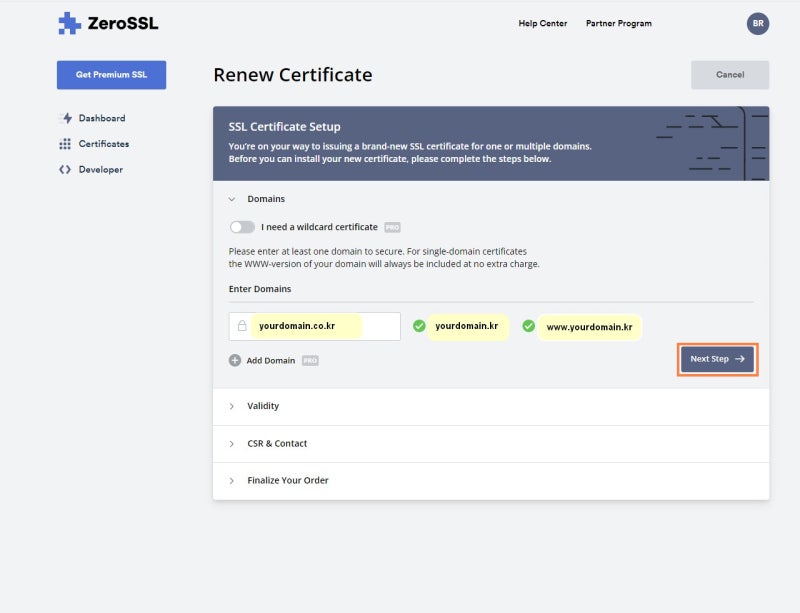The width and height of the screenshot is (800, 613).
Task: Click the Certificates grid icon
Action: click(66, 144)
